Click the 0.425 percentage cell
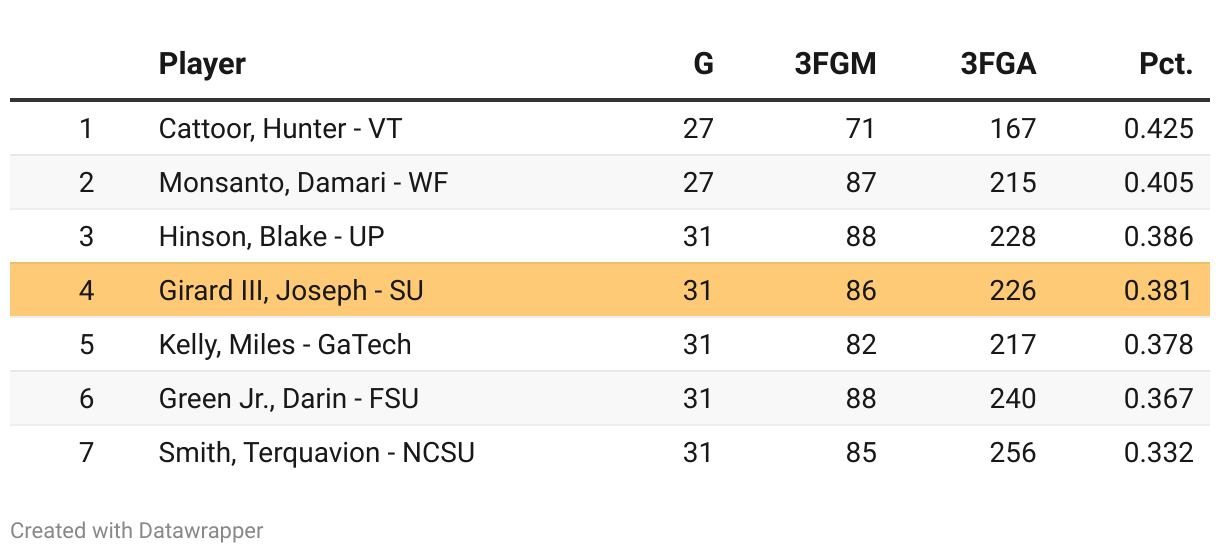The height and width of the screenshot is (554, 1220). pyautogui.click(x=1158, y=129)
